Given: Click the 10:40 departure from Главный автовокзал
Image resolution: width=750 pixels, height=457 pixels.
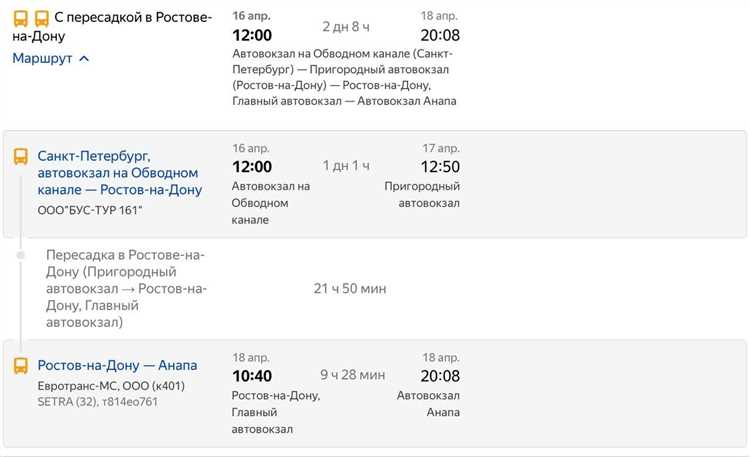Looking at the screenshot, I should tap(252, 376).
